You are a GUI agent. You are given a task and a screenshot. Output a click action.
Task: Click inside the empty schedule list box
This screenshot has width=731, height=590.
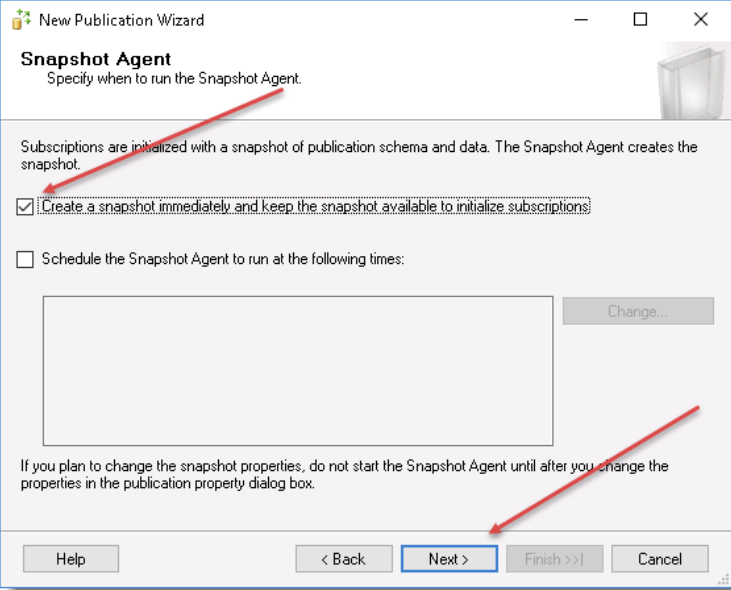(x=298, y=371)
